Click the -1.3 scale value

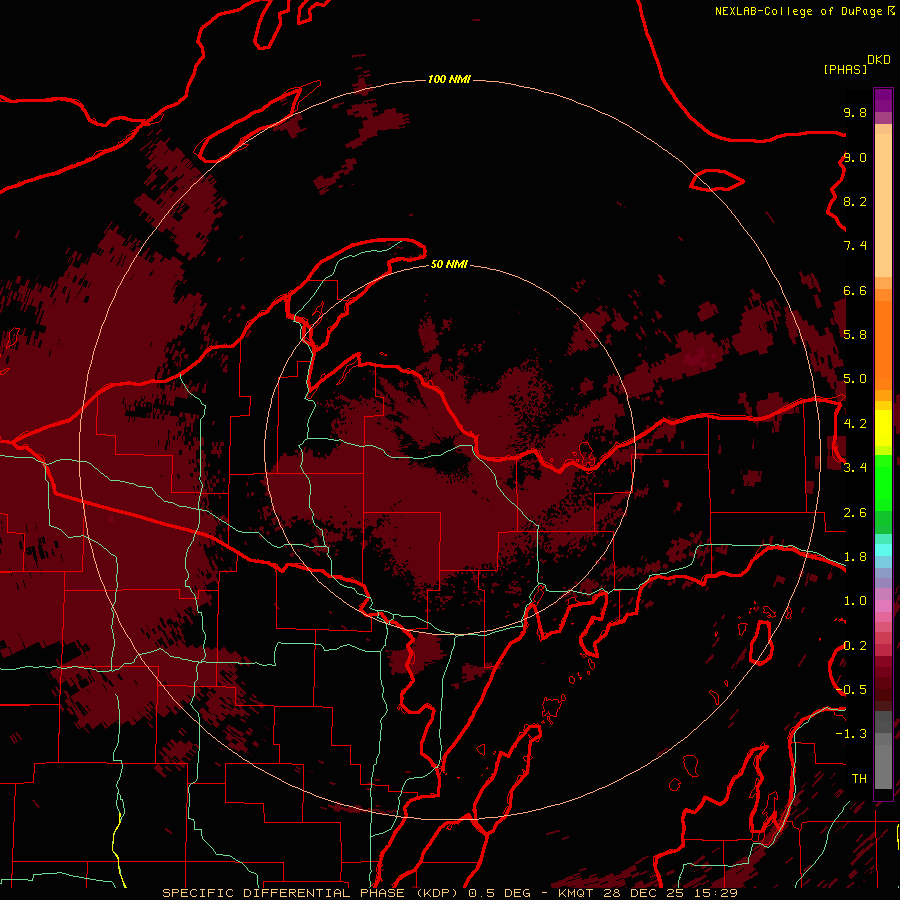(x=852, y=734)
